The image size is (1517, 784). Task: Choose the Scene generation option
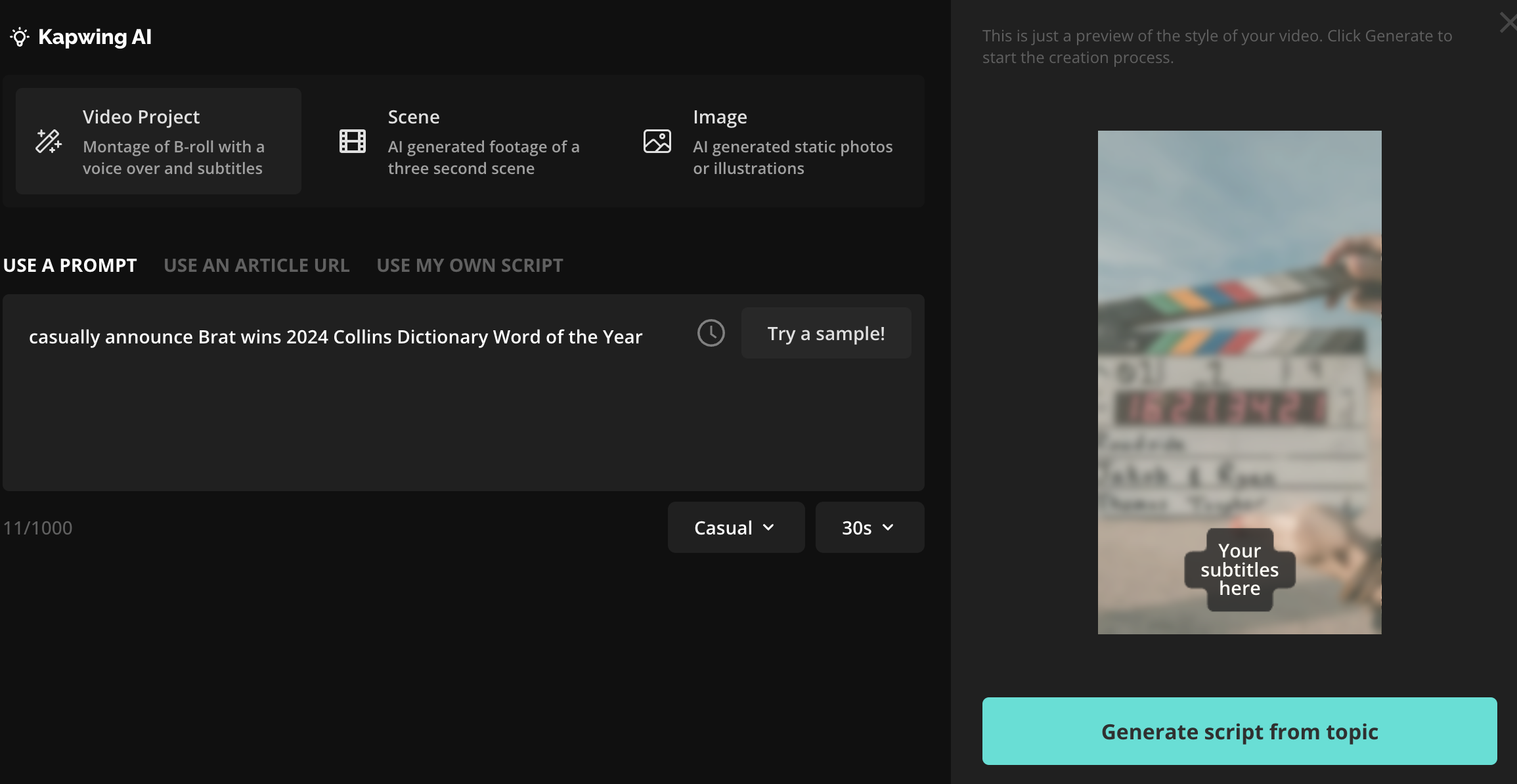(463, 141)
